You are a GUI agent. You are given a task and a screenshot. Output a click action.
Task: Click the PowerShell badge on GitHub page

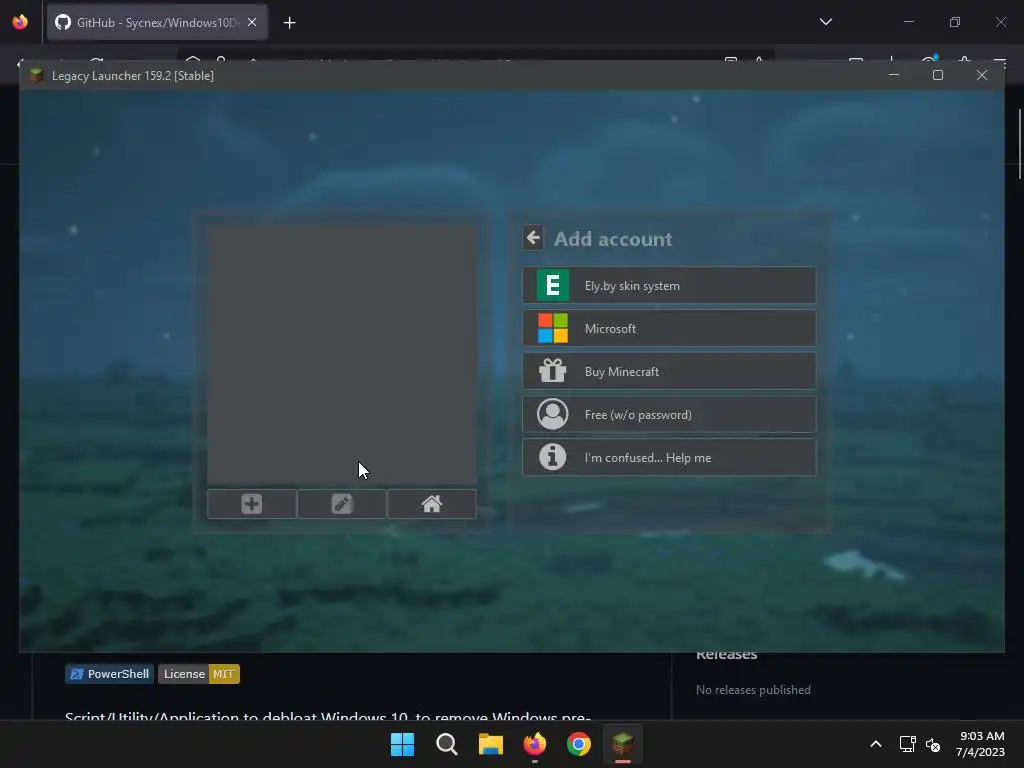click(110, 674)
